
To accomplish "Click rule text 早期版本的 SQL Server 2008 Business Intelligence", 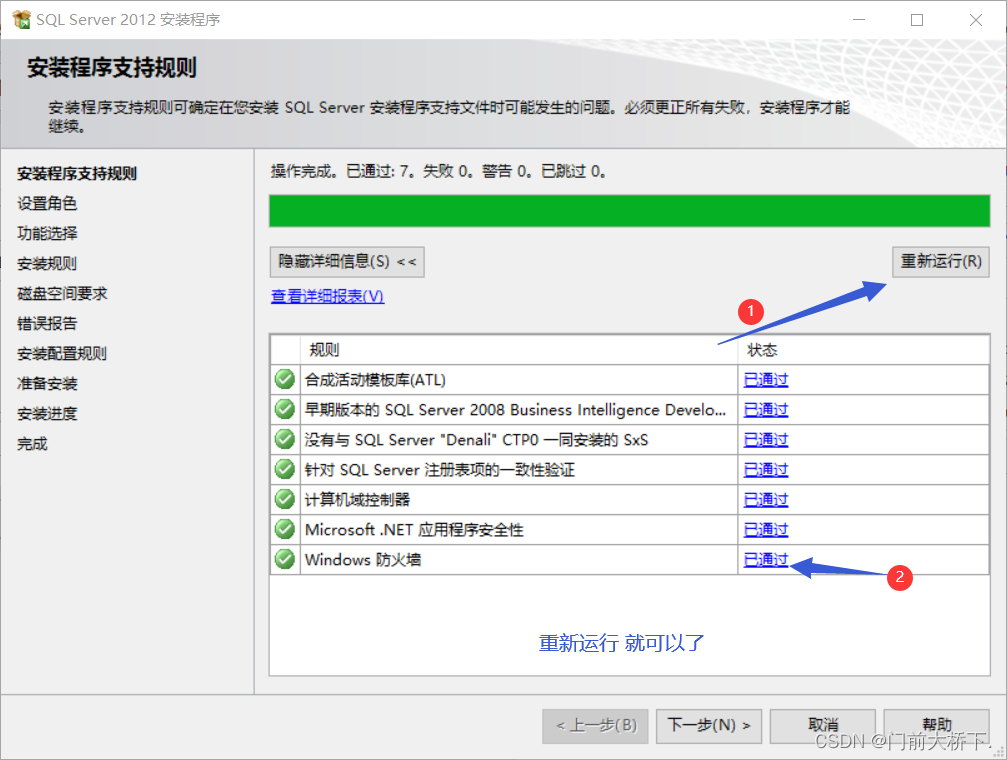I will [515, 410].
